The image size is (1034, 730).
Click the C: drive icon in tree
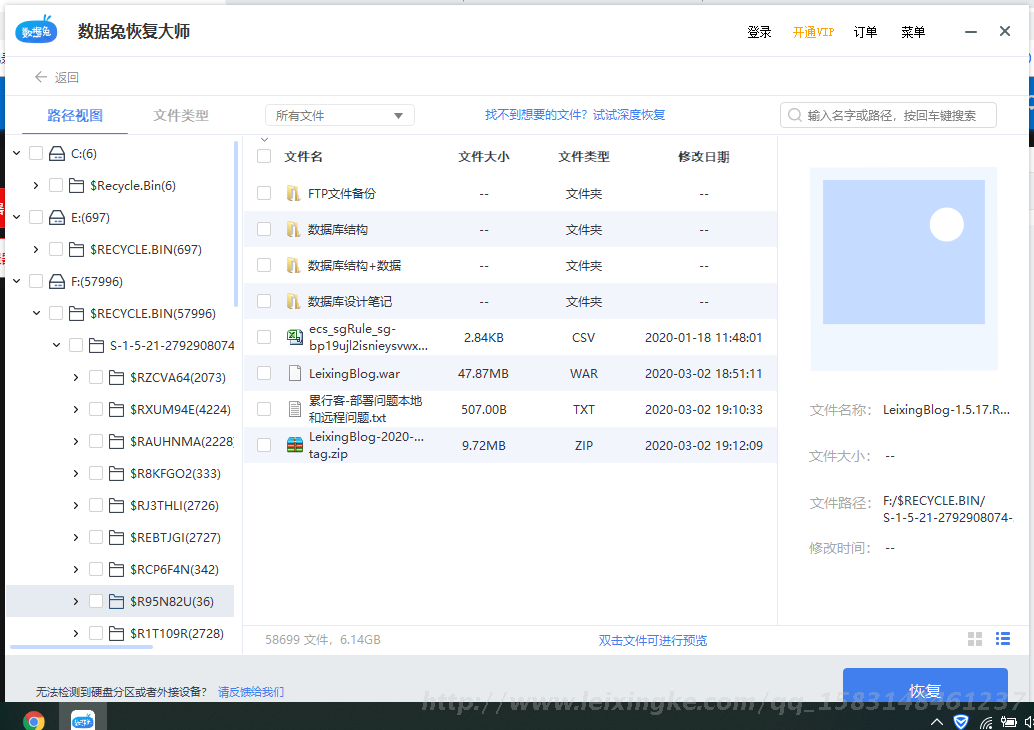pyautogui.click(x=57, y=154)
